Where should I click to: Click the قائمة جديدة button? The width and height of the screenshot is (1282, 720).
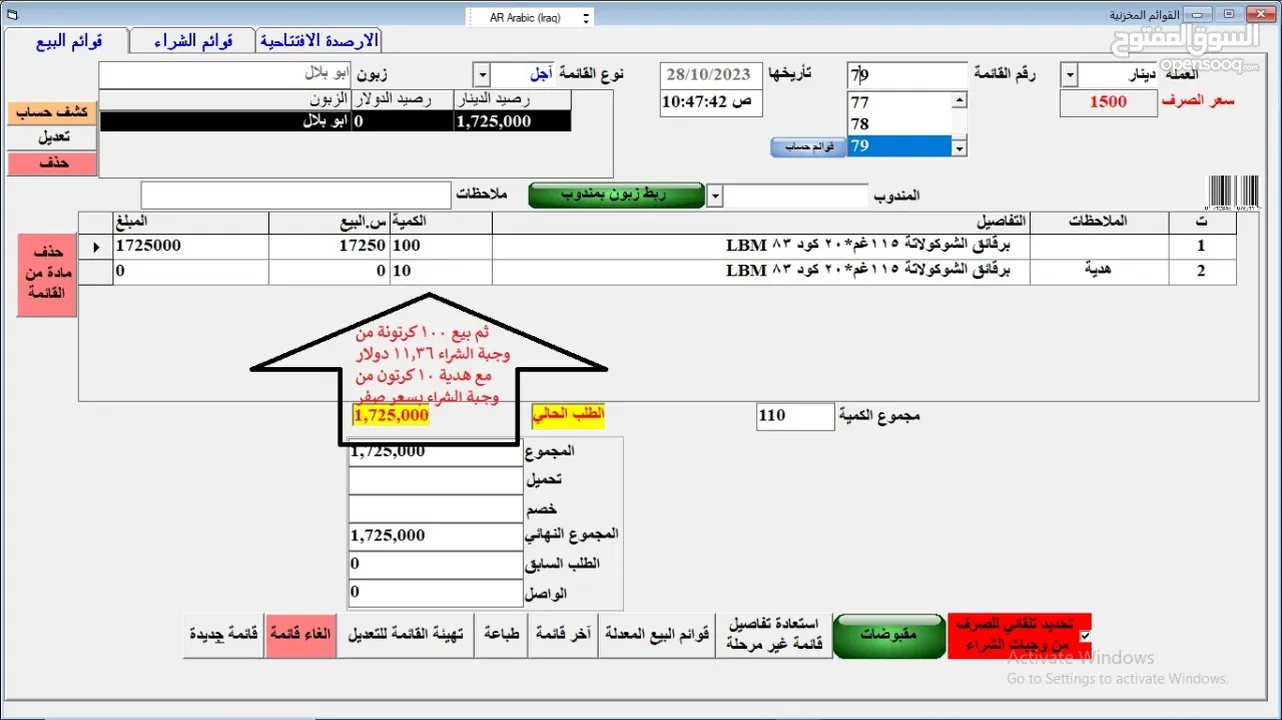[x=224, y=635]
